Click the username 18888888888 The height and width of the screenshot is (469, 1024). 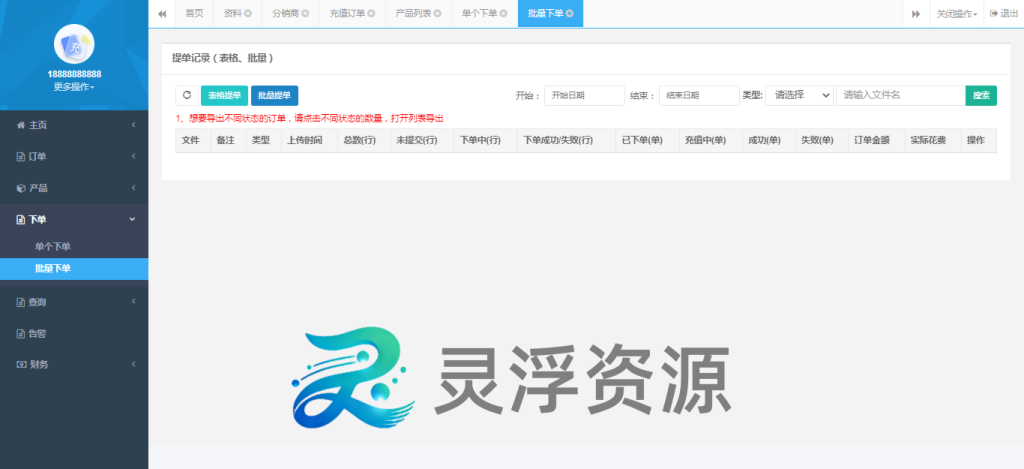[74, 74]
